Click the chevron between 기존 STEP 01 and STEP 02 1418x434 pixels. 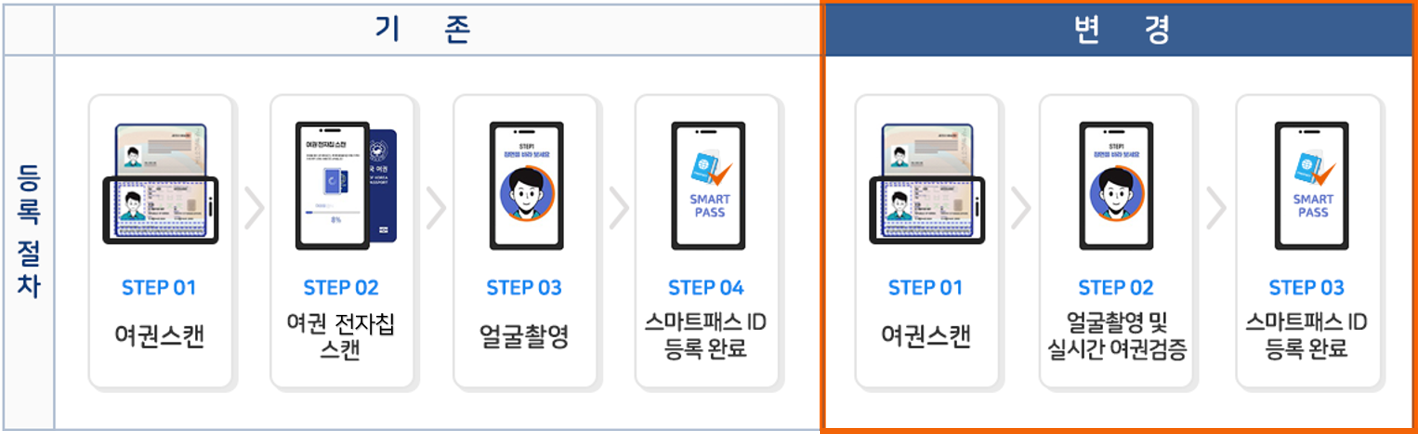pos(253,208)
